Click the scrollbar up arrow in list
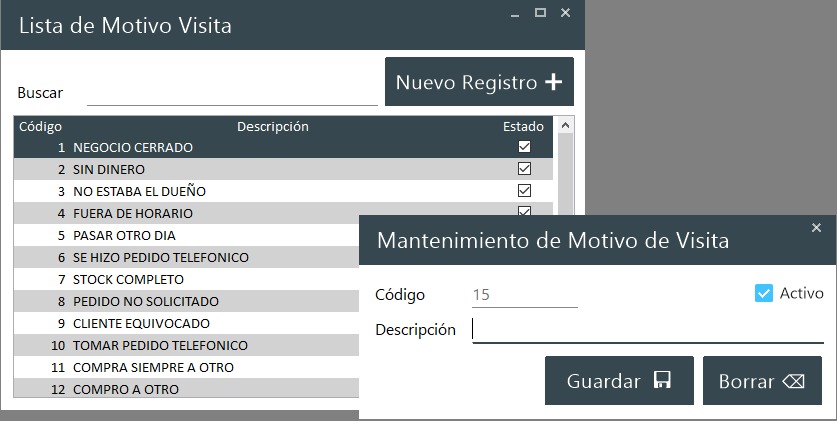The width and height of the screenshot is (837, 421). pyautogui.click(x=565, y=127)
